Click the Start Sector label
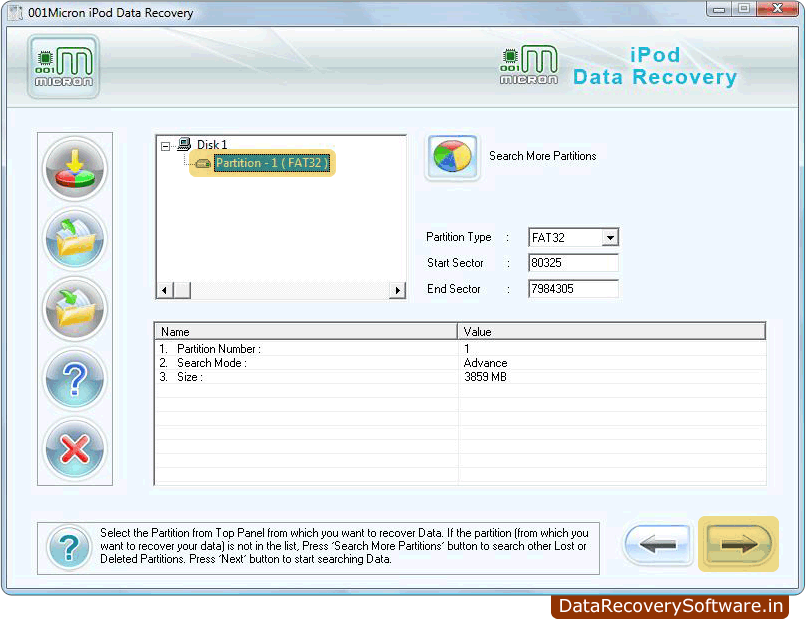This screenshot has height=619, width=806. pyautogui.click(x=455, y=263)
